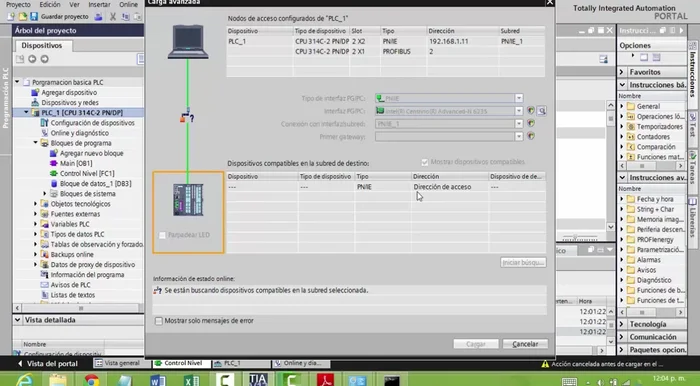The image size is (700, 386).
Task: Click PLC_1 row in configured access nodes table
Action: click(386, 41)
